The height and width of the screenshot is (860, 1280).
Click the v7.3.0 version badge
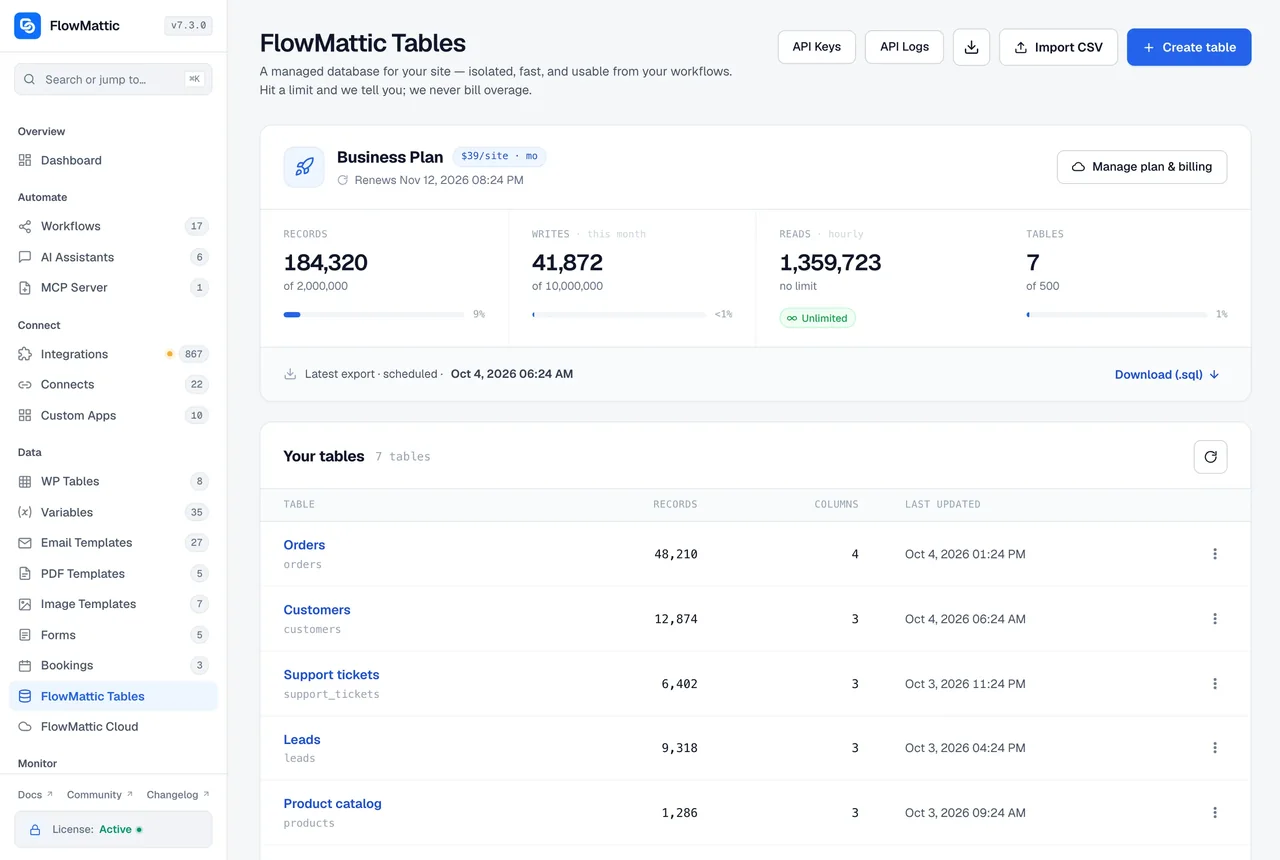point(188,26)
